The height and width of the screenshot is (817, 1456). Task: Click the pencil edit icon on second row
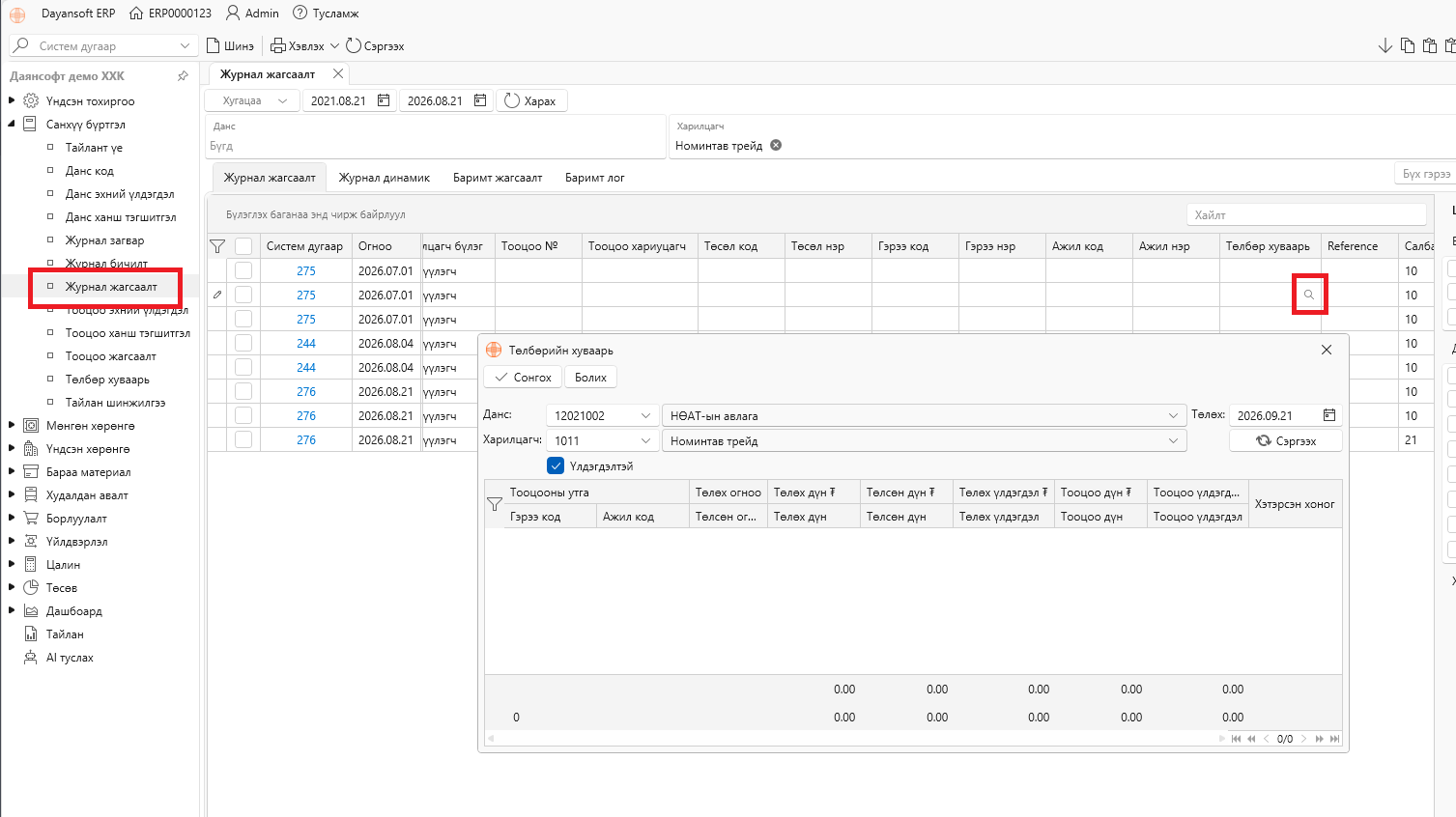(217, 295)
